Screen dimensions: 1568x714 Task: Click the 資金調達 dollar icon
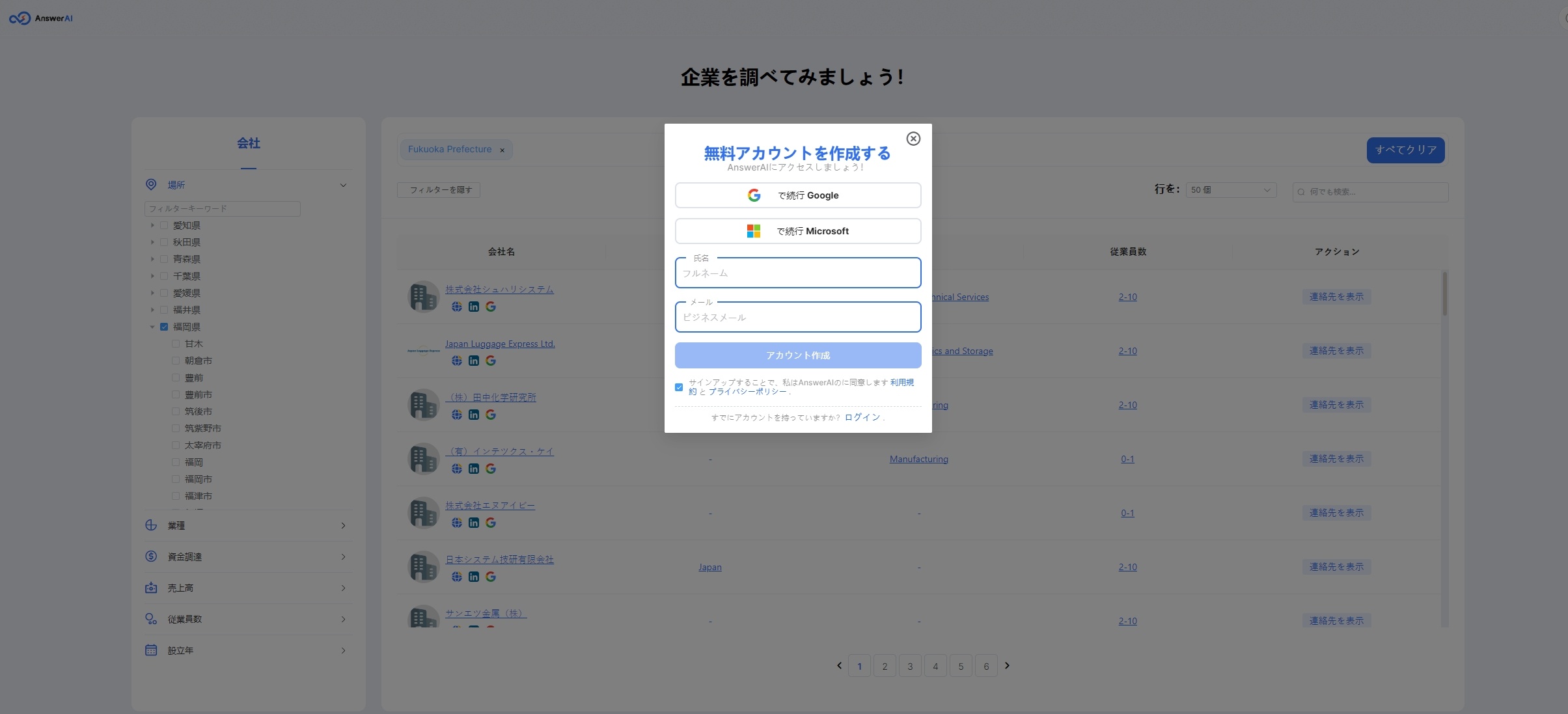point(151,556)
